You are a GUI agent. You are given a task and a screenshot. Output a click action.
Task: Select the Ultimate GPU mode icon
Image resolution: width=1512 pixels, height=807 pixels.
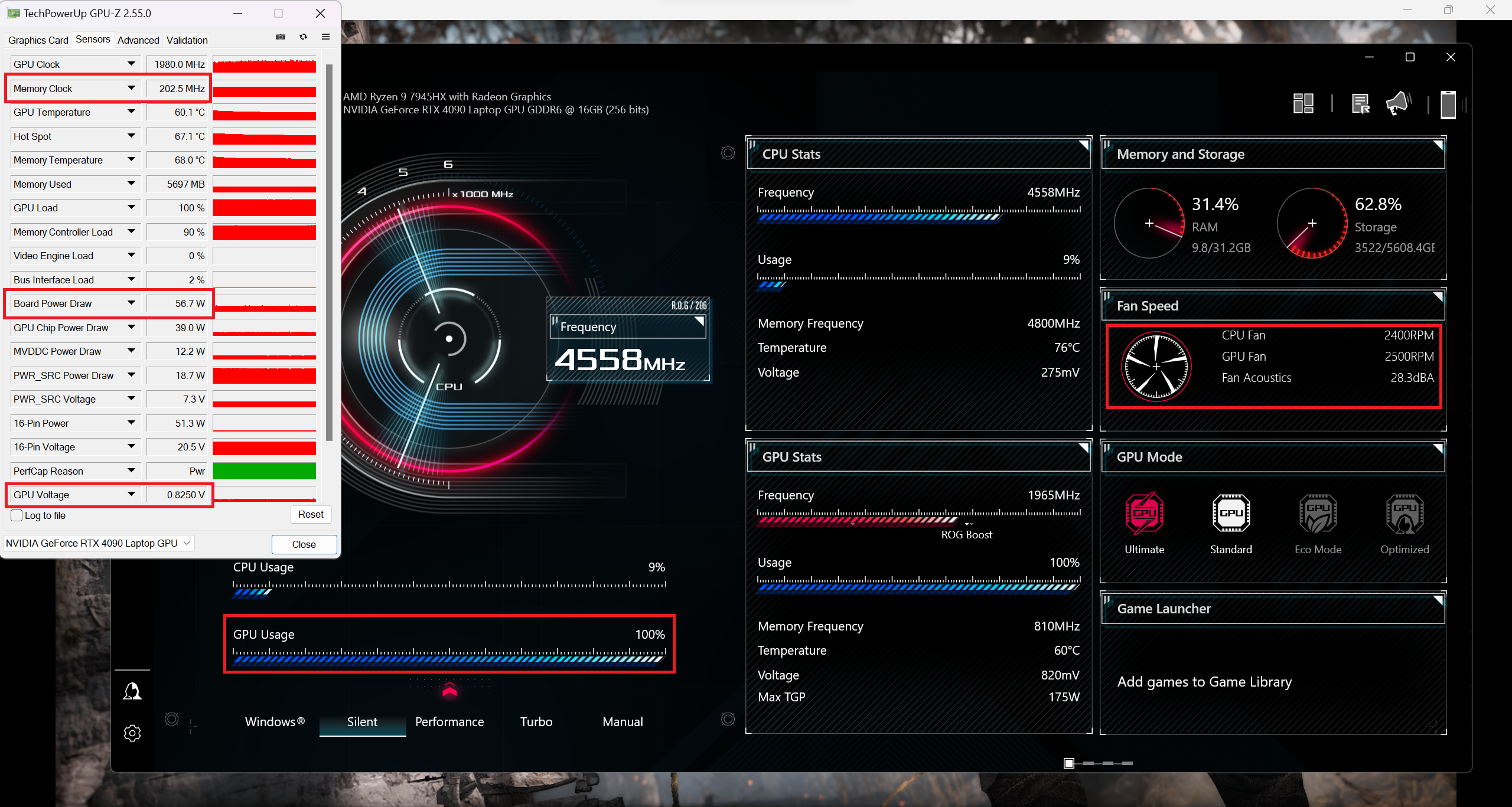pyautogui.click(x=1144, y=513)
